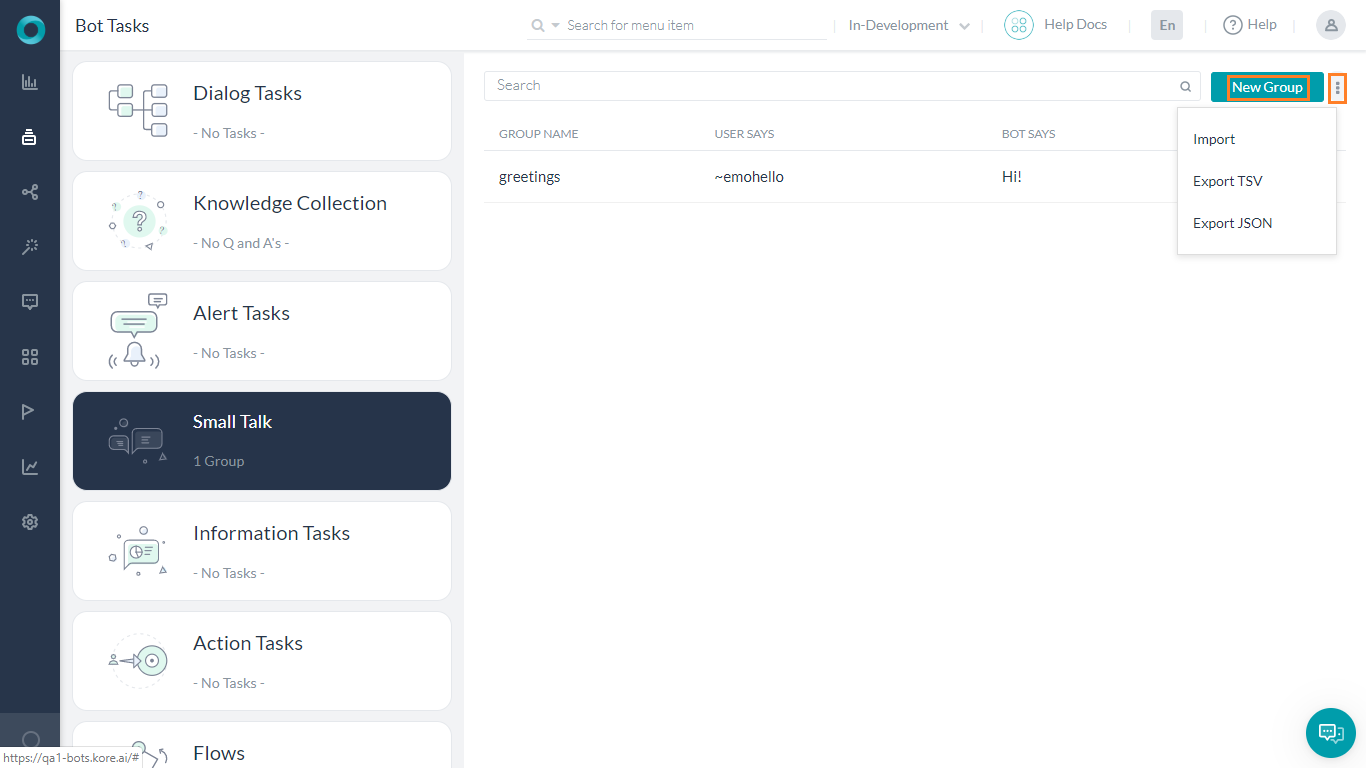Toggle the three-dot more options menu
1366x768 pixels.
pyautogui.click(x=1337, y=88)
